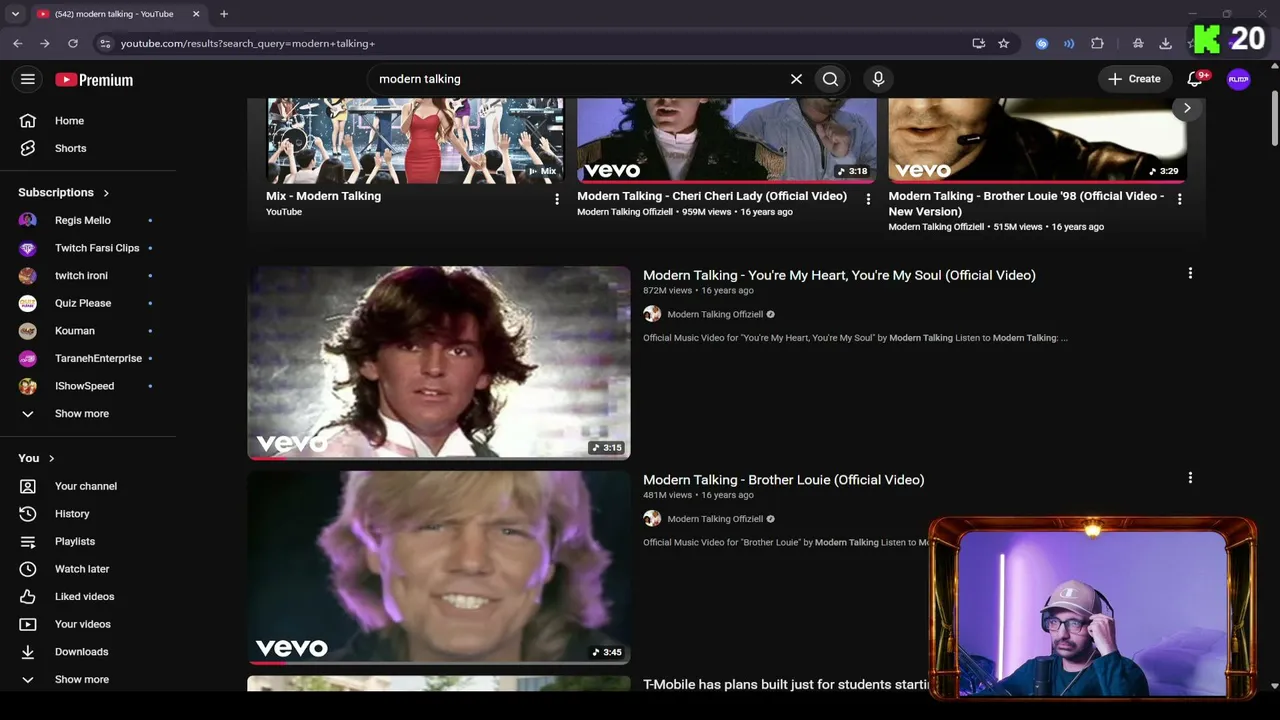Expand the You section chevron

51,459
